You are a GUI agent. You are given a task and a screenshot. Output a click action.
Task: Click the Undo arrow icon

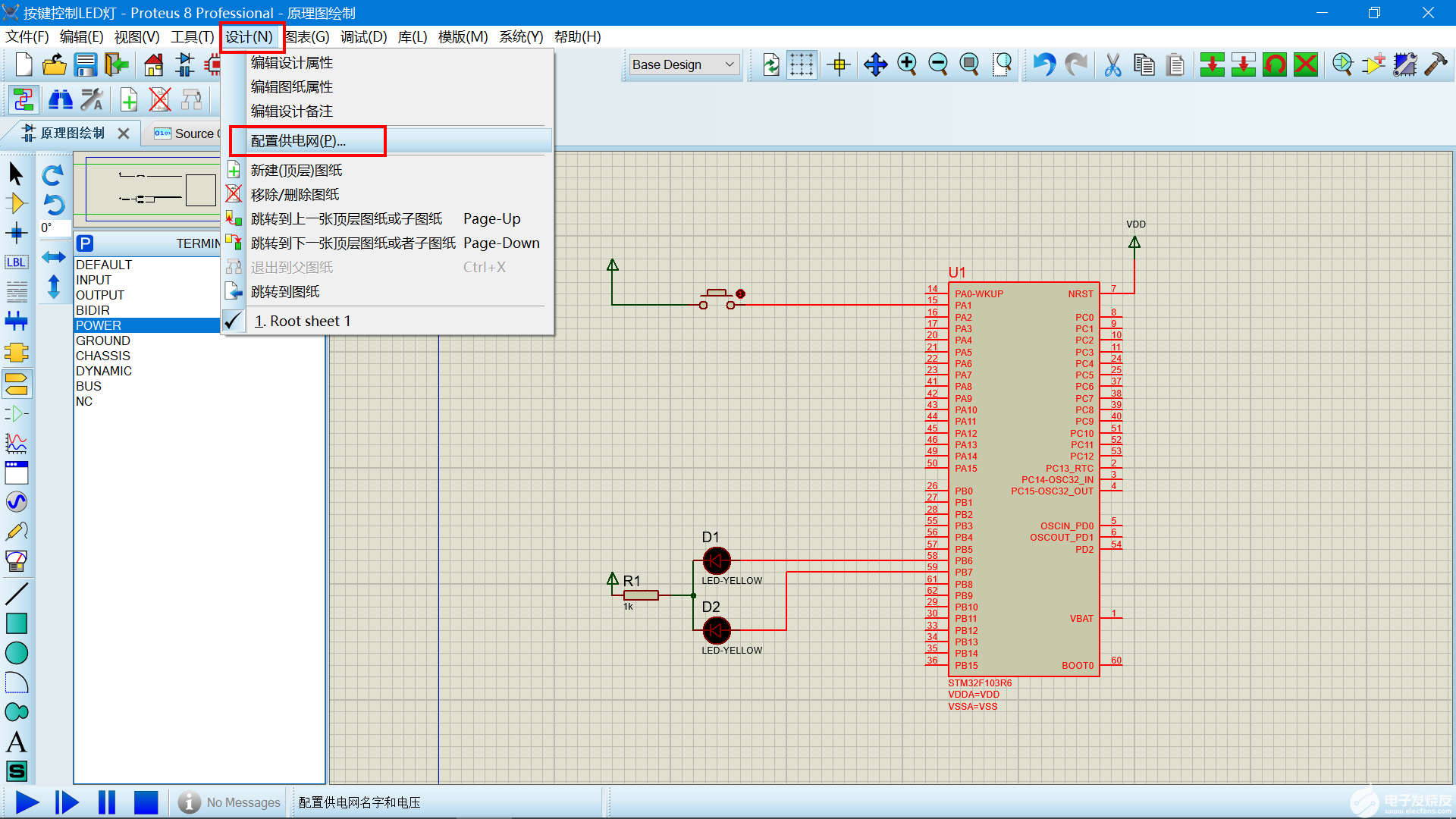coord(1044,65)
